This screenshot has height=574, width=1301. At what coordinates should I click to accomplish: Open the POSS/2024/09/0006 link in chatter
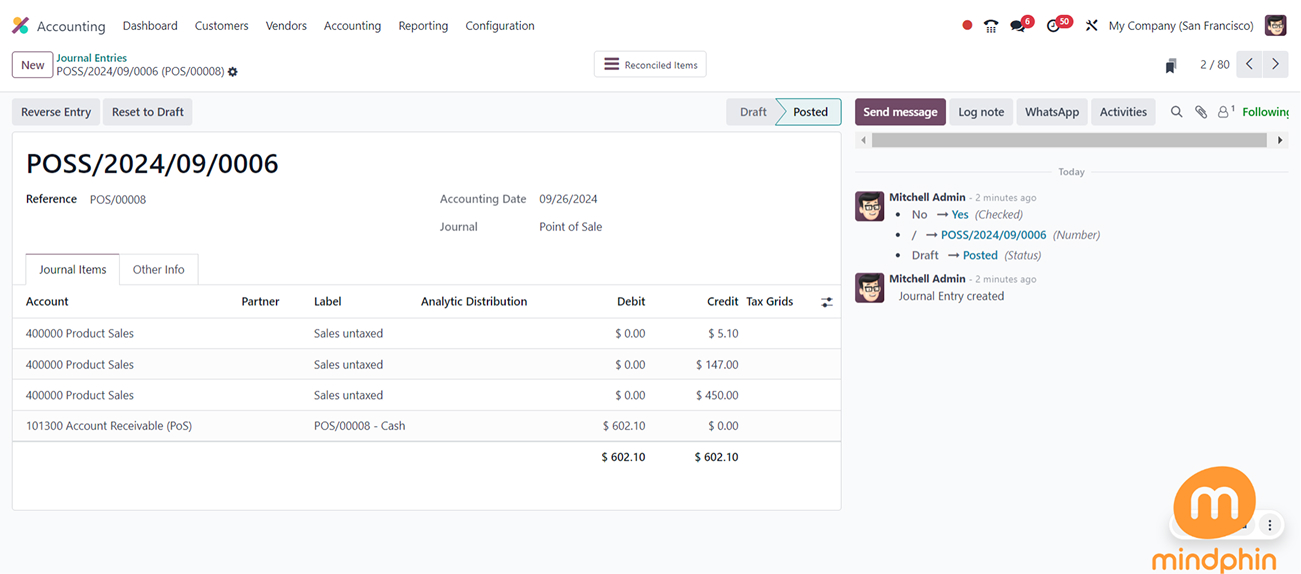point(993,235)
